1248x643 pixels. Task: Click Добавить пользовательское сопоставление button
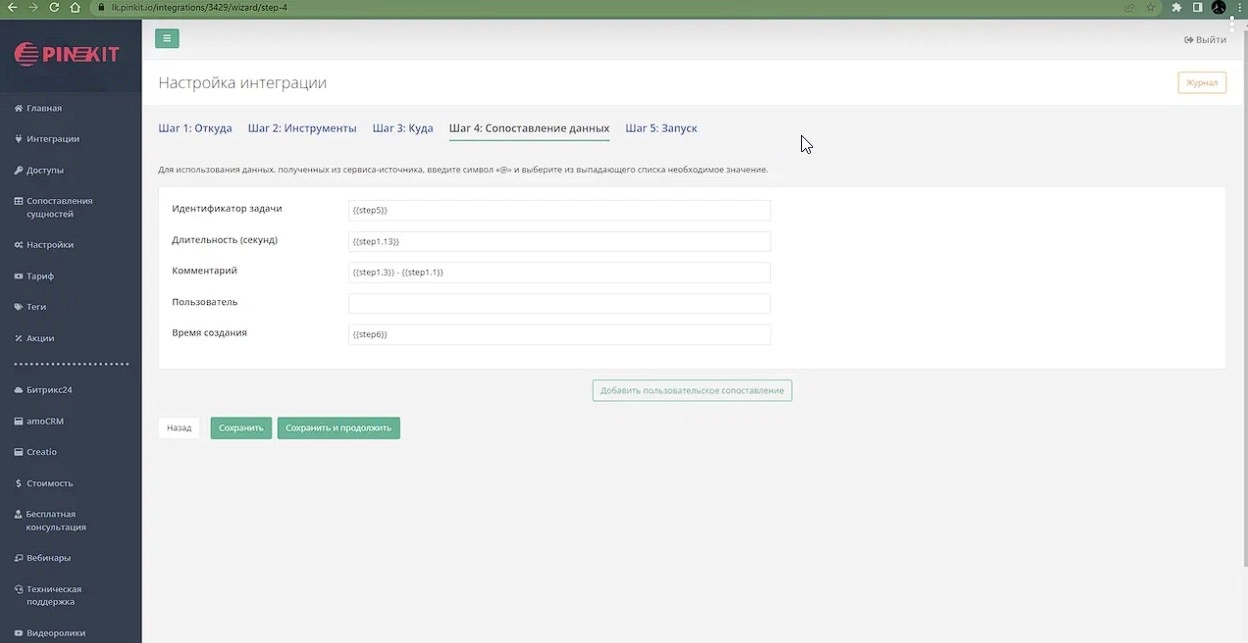click(x=692, y=390)
